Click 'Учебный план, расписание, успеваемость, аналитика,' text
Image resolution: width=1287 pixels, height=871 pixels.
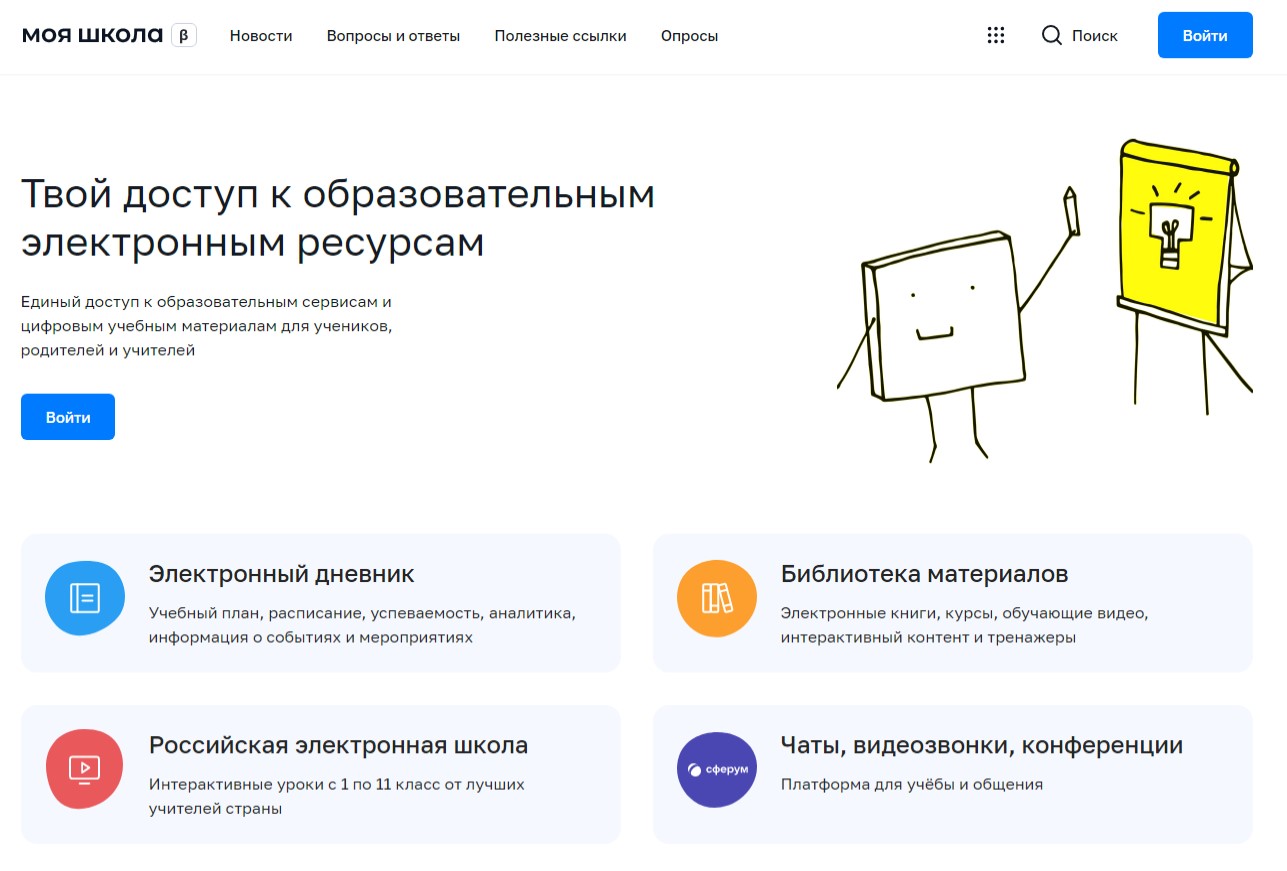(363, 613)
